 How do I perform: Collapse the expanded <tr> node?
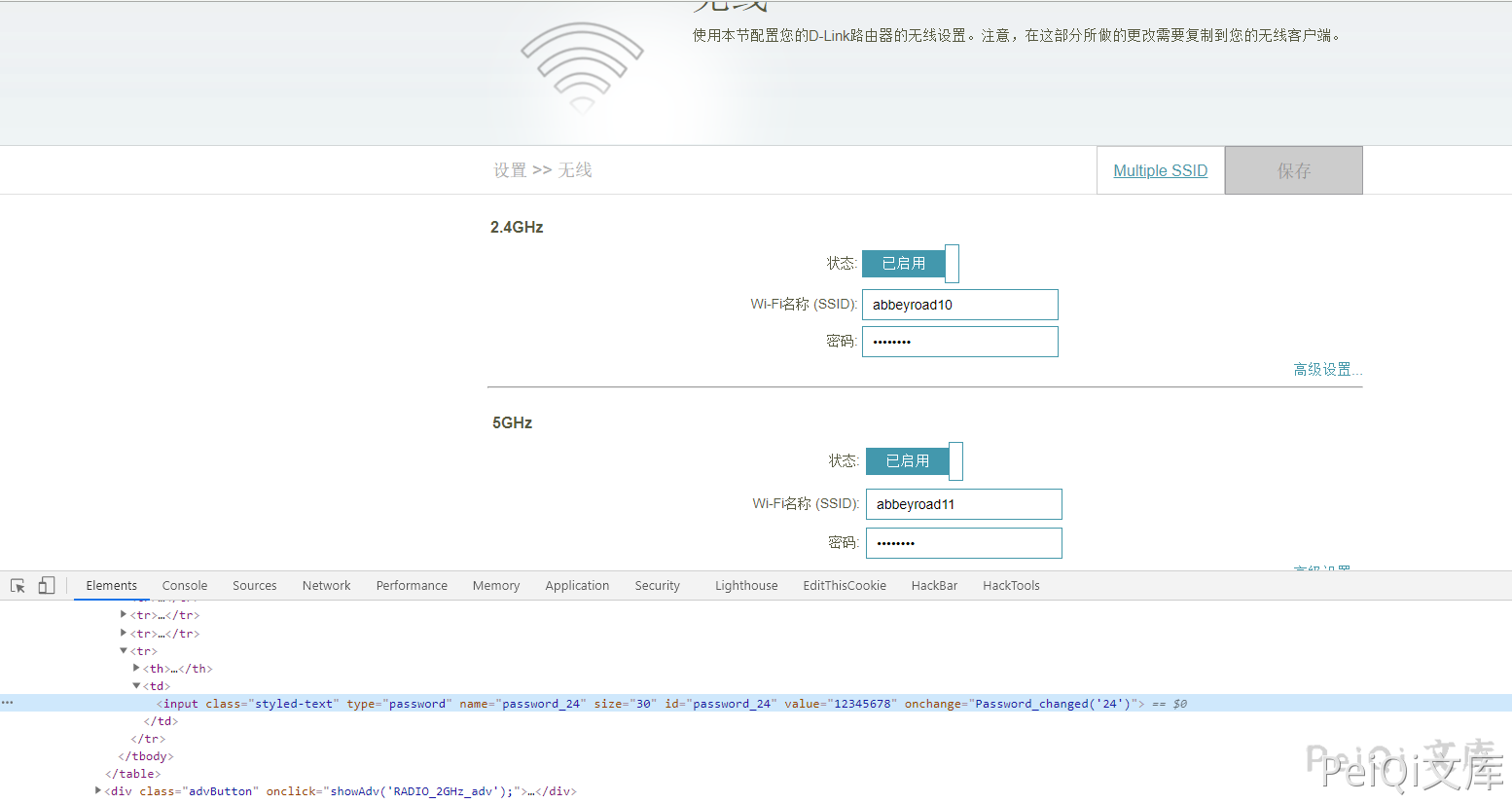(124, 651)
